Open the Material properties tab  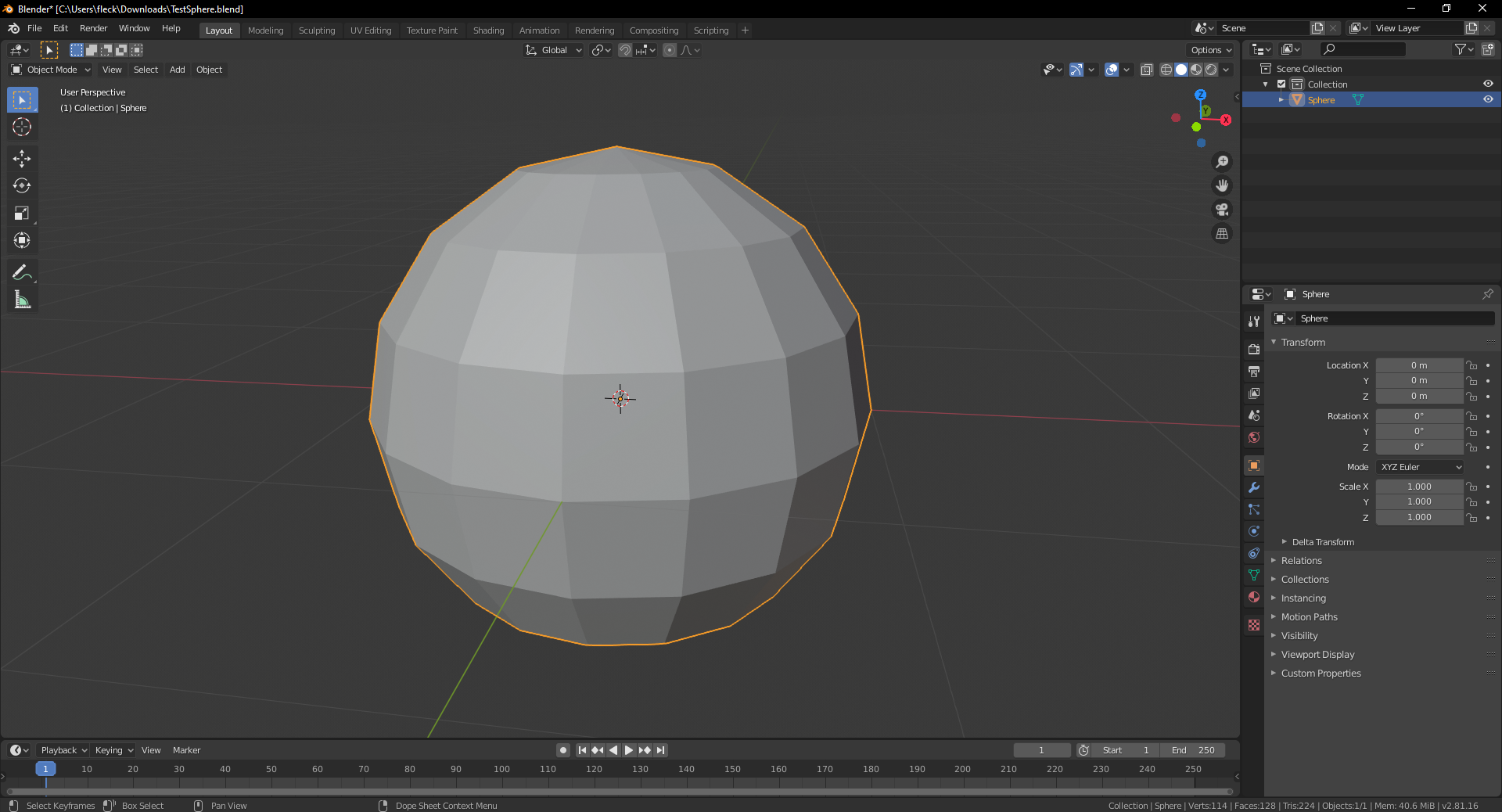[x=1253, y=597]
